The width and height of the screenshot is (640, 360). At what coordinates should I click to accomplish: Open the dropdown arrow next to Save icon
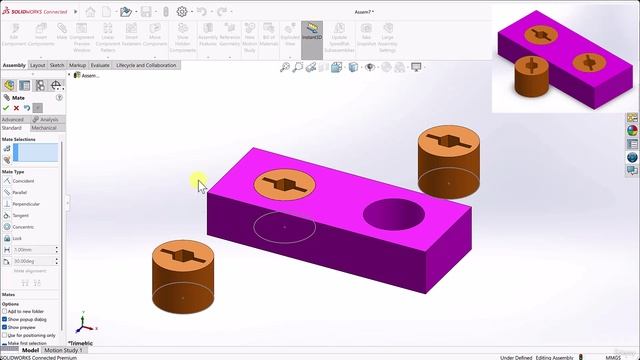(156, 12)
